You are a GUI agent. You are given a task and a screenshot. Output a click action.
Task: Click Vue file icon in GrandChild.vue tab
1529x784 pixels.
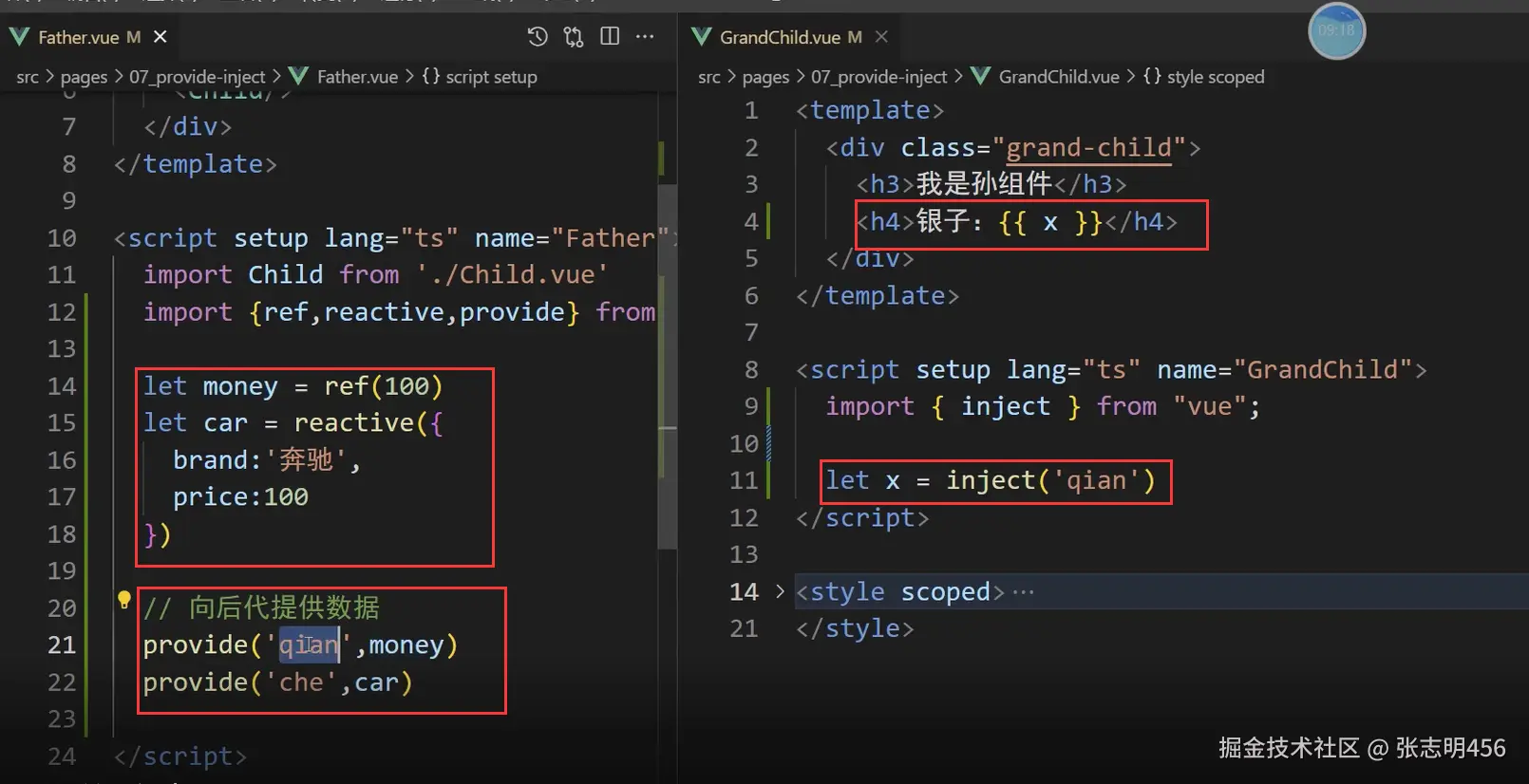701,37
